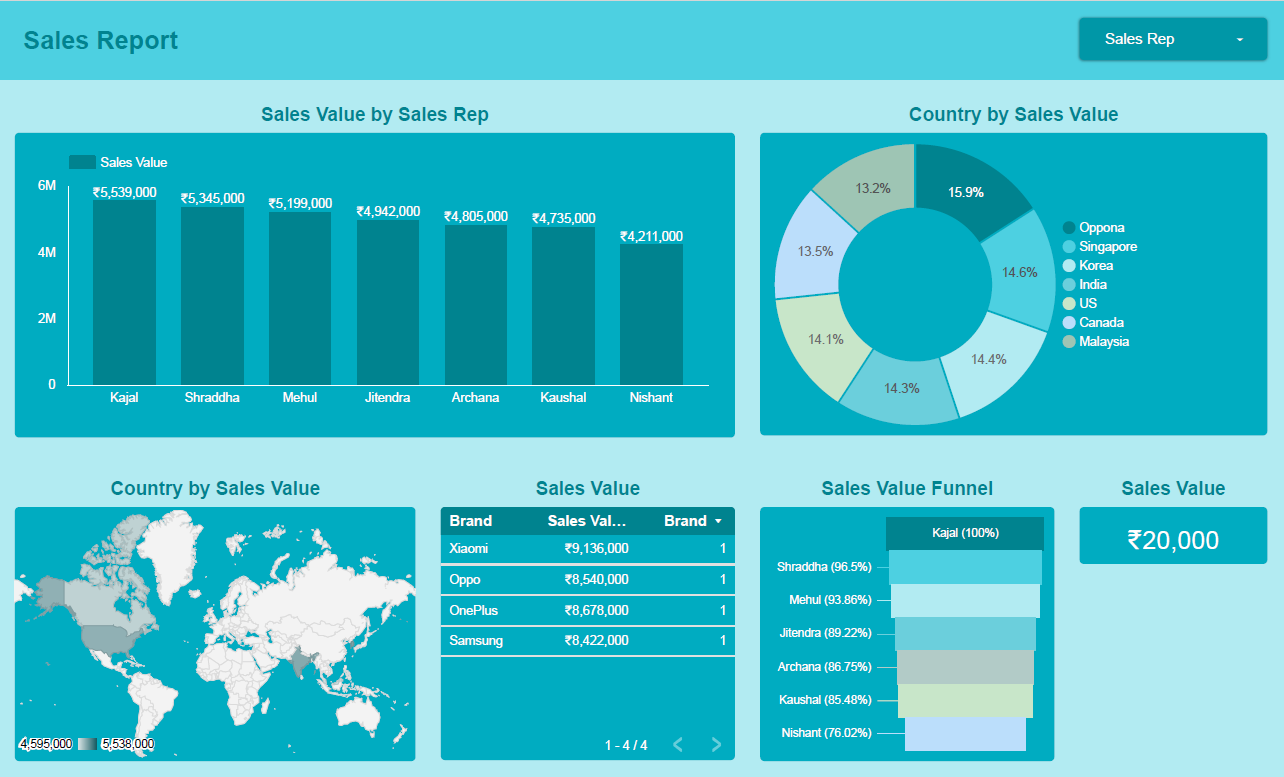The height and width of the screenshot is (777, 1284).
Task: Click the 14.6% slice of the donut chart
Action: [1019, 270]
